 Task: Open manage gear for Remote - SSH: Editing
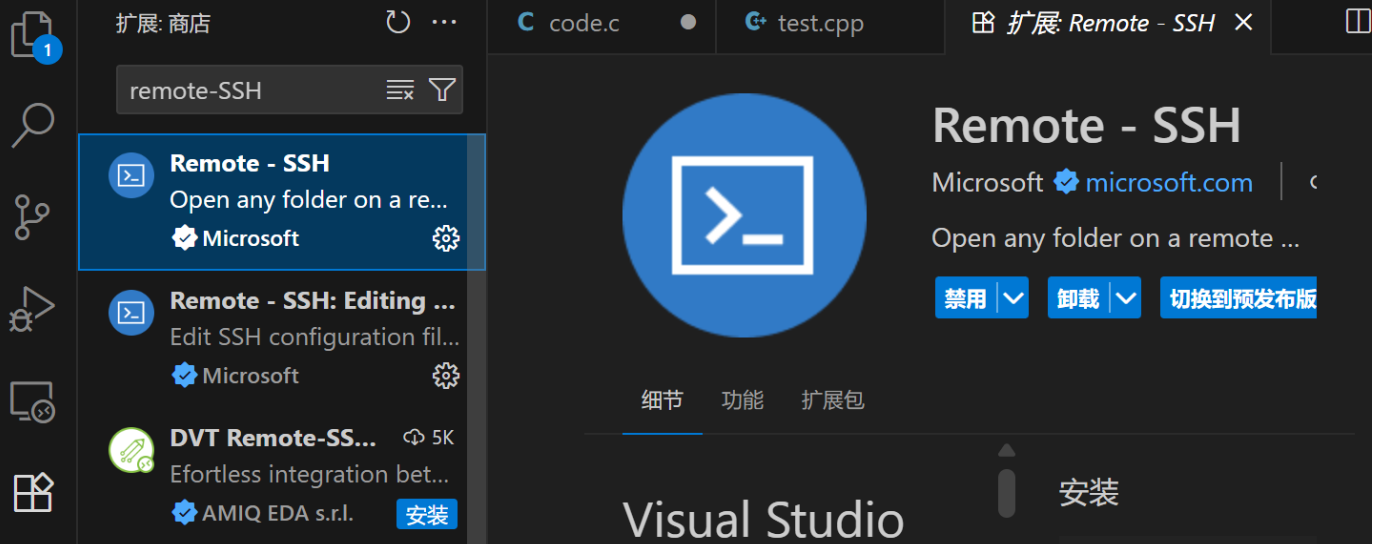[445, 375]
